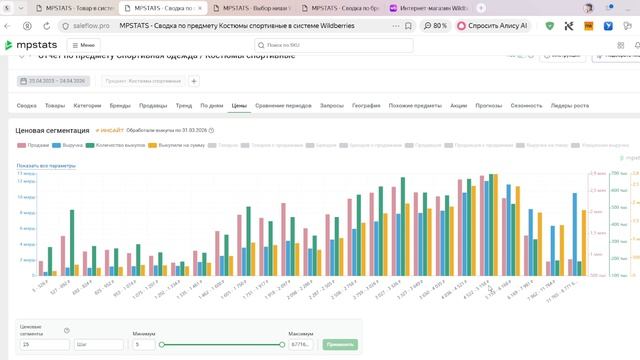Open the blue extension icon
The image size is (640, 360).
click(x=608, y=26)
